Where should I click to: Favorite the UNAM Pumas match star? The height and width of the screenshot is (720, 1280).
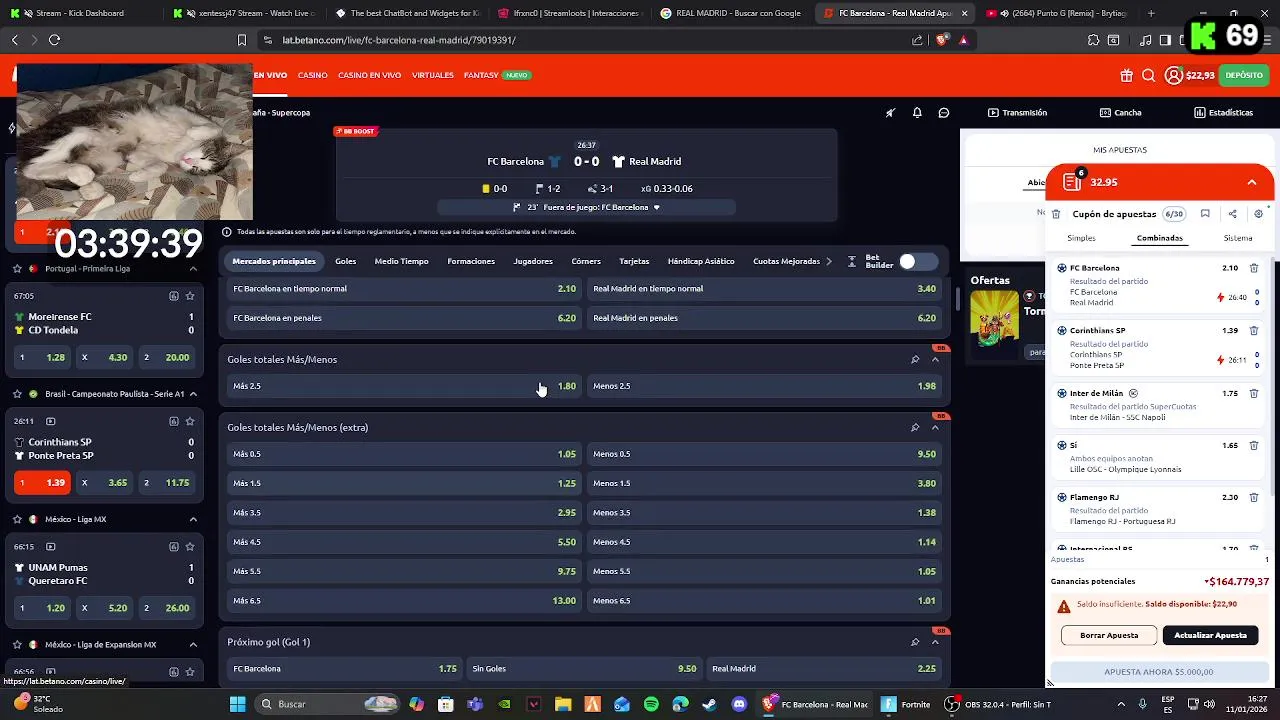[190, 547]
